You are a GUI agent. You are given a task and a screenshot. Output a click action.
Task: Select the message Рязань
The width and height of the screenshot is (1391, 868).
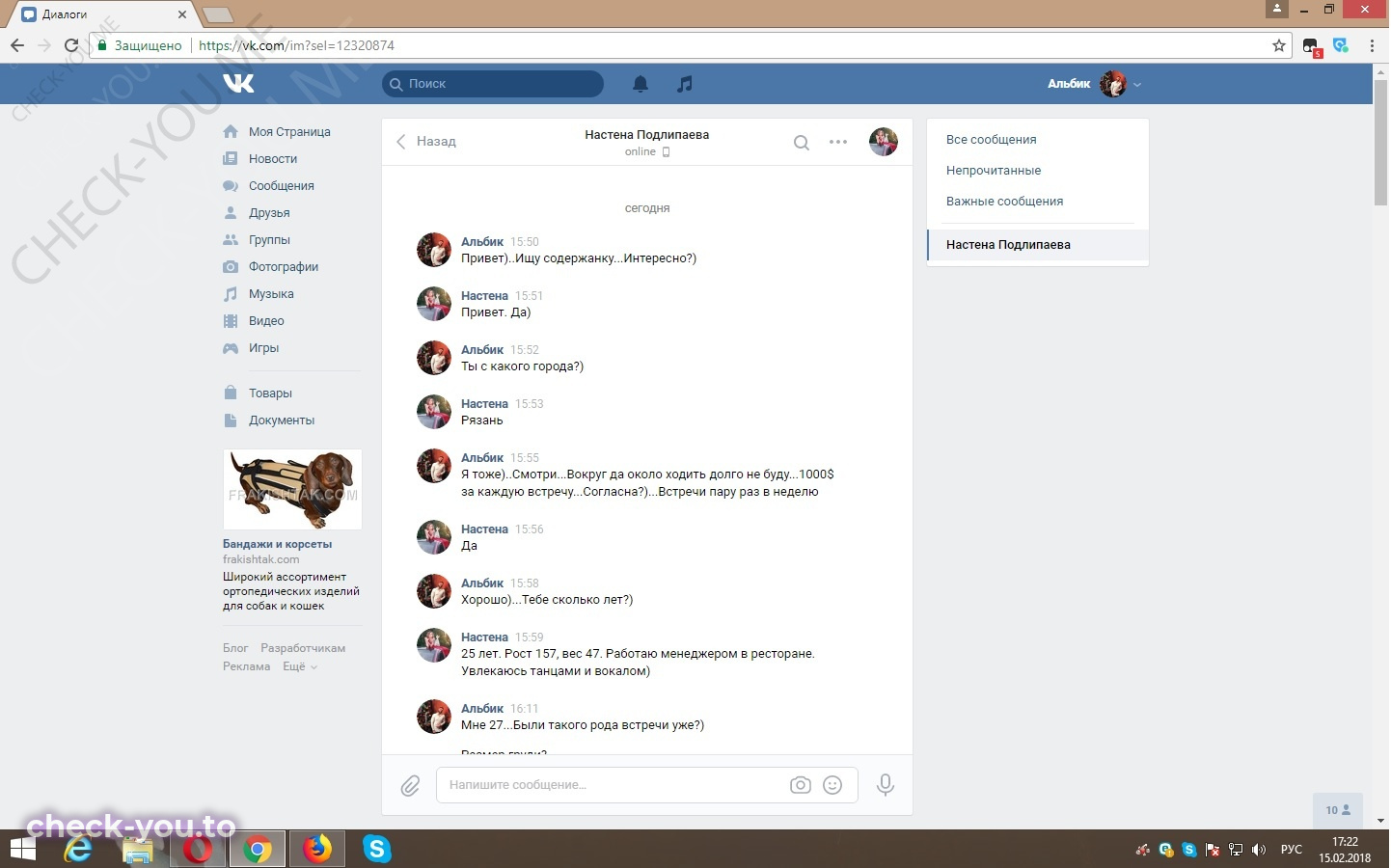coord(482,420)
